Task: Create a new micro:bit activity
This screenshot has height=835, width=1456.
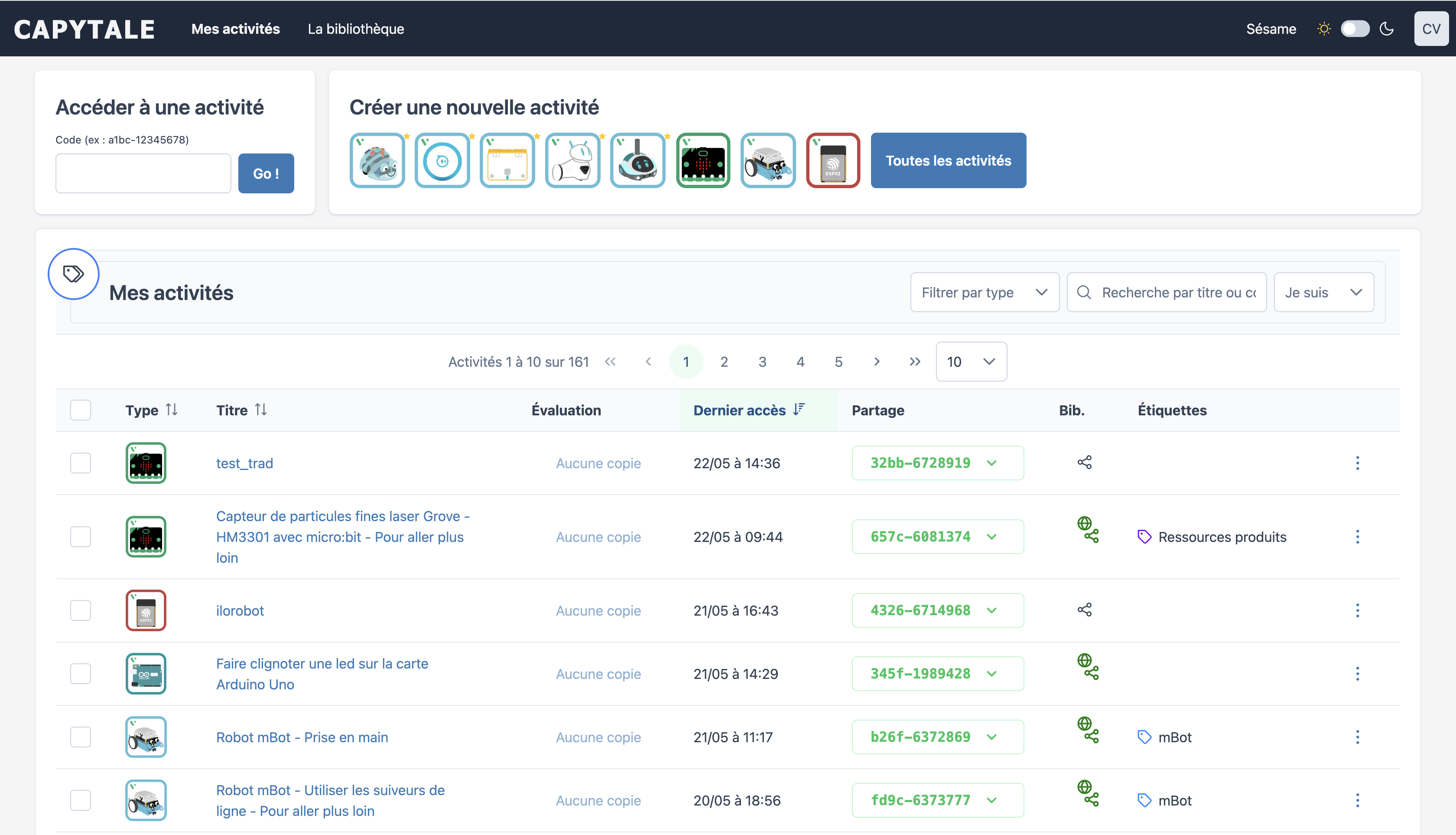Action: click(x=703, y=160)
